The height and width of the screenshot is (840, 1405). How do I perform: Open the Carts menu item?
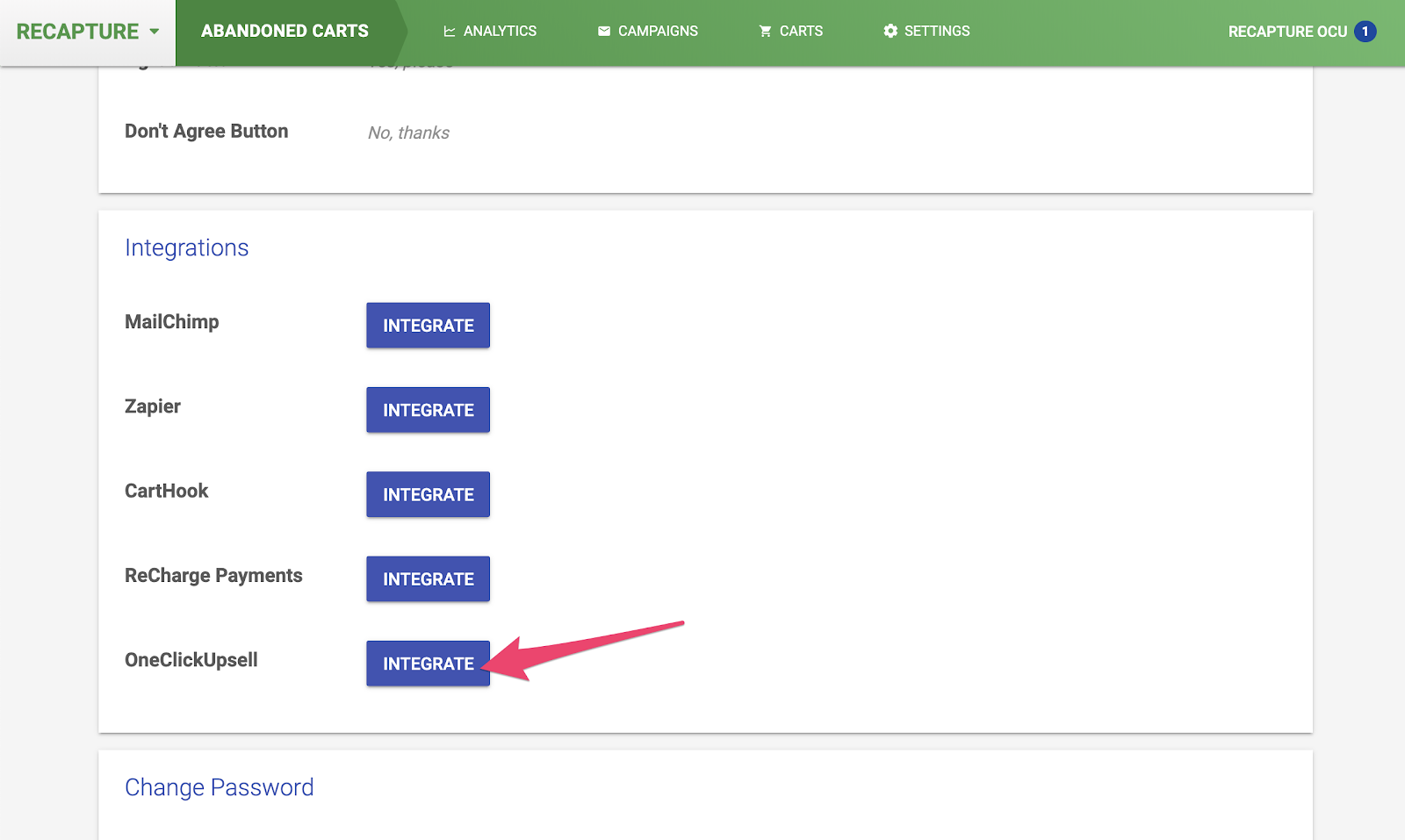click(791, 32)
